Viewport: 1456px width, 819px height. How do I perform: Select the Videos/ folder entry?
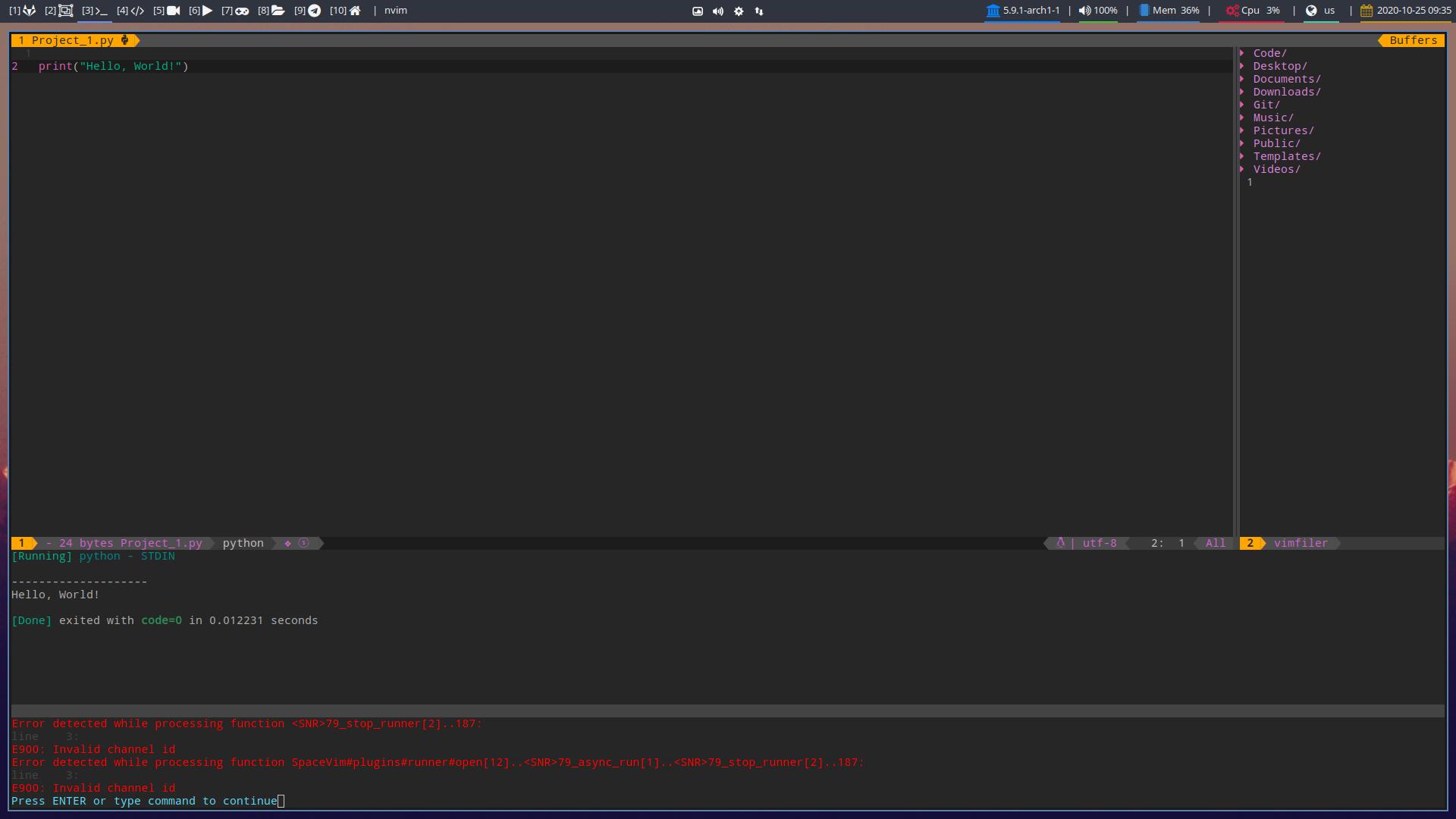(1276, 169)
